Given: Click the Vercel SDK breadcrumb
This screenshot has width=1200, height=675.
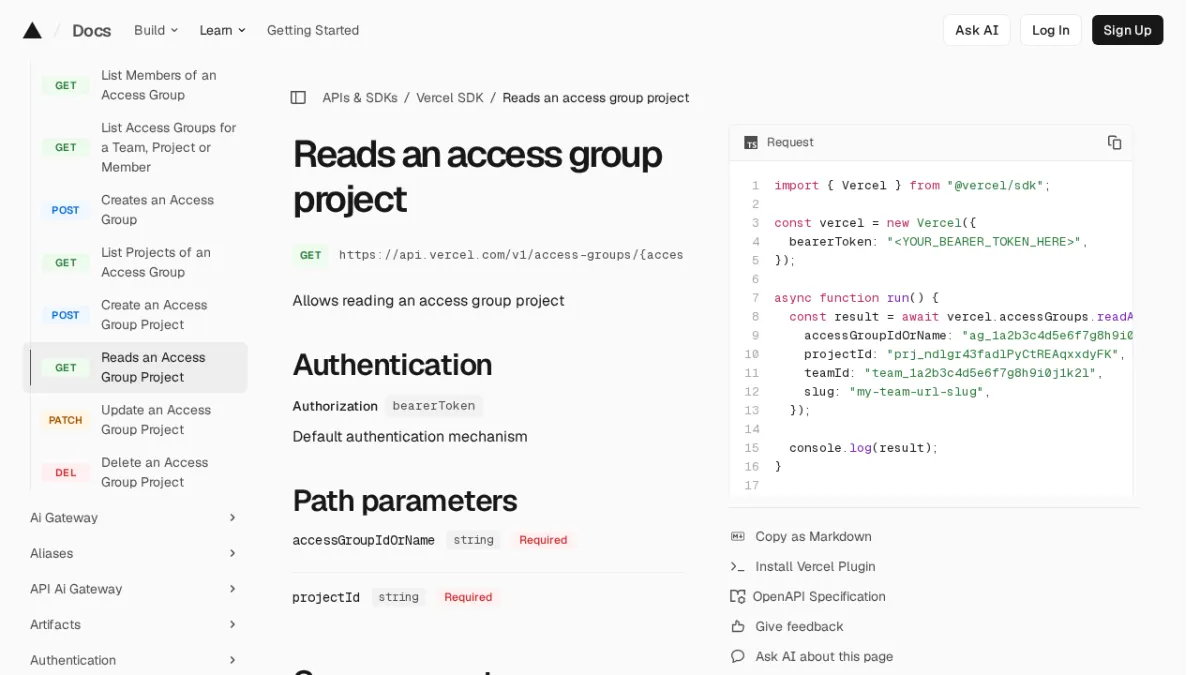Looking at the screenshot, I should (450, 98).
